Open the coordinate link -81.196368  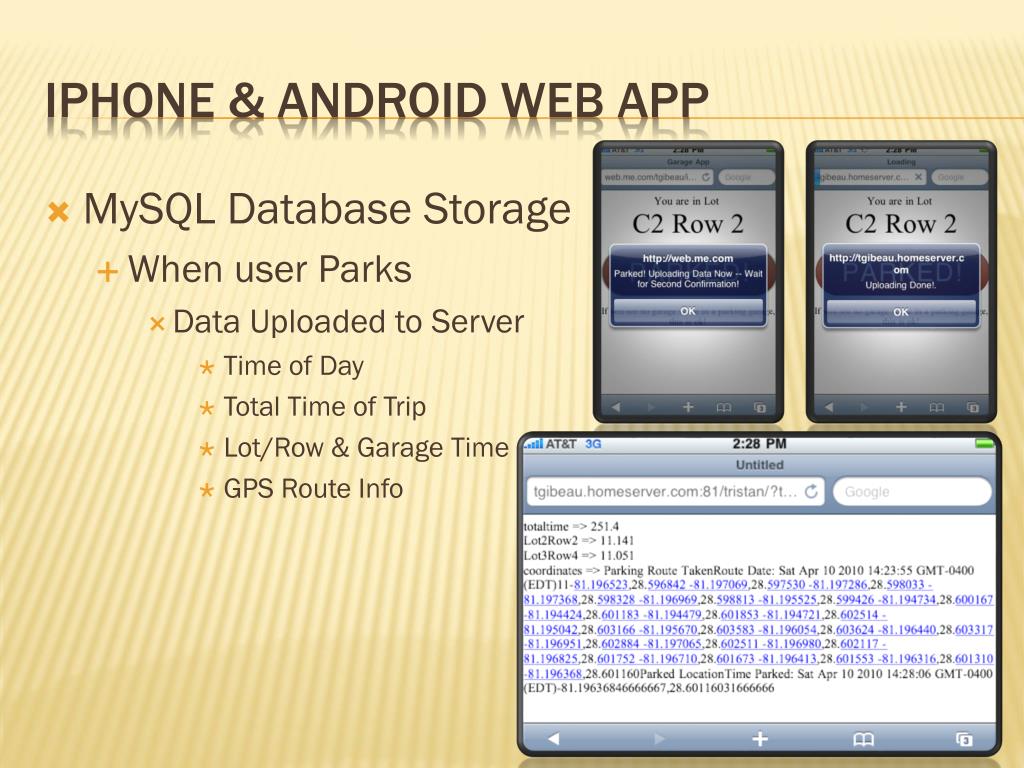tap(552, 674)
